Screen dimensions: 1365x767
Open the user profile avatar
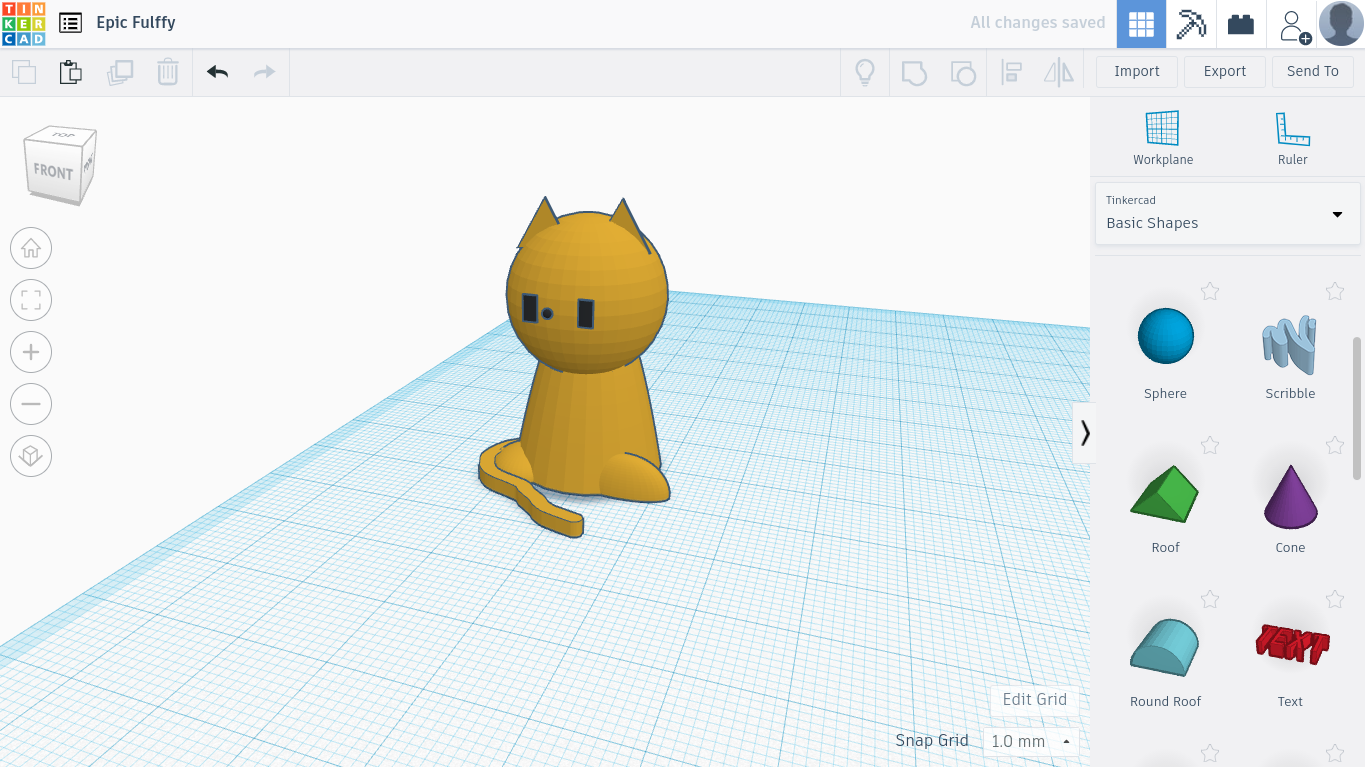1341,24
